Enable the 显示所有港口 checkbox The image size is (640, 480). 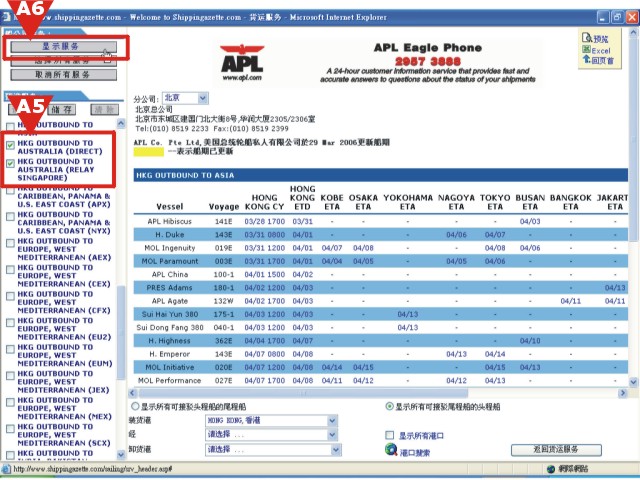[390, 435]
